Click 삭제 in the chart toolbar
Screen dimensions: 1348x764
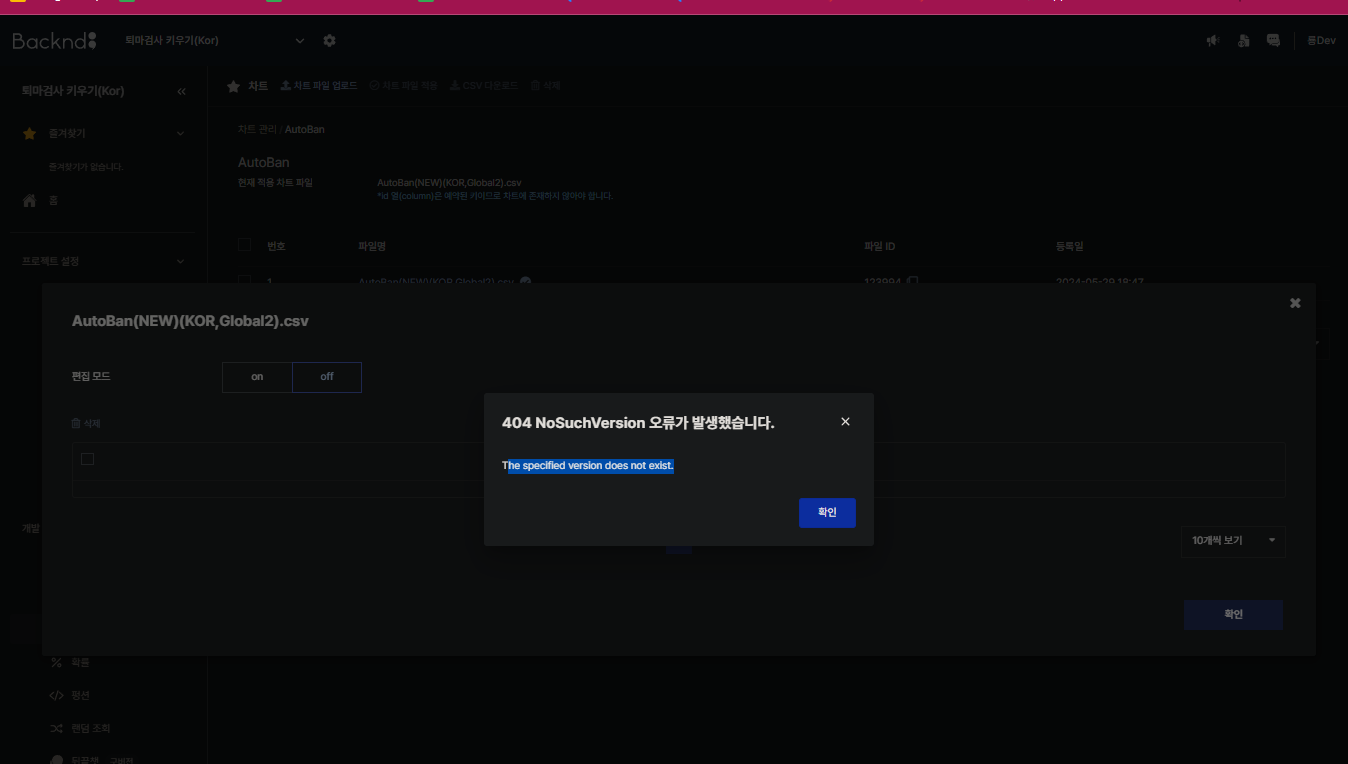[545, 86]
